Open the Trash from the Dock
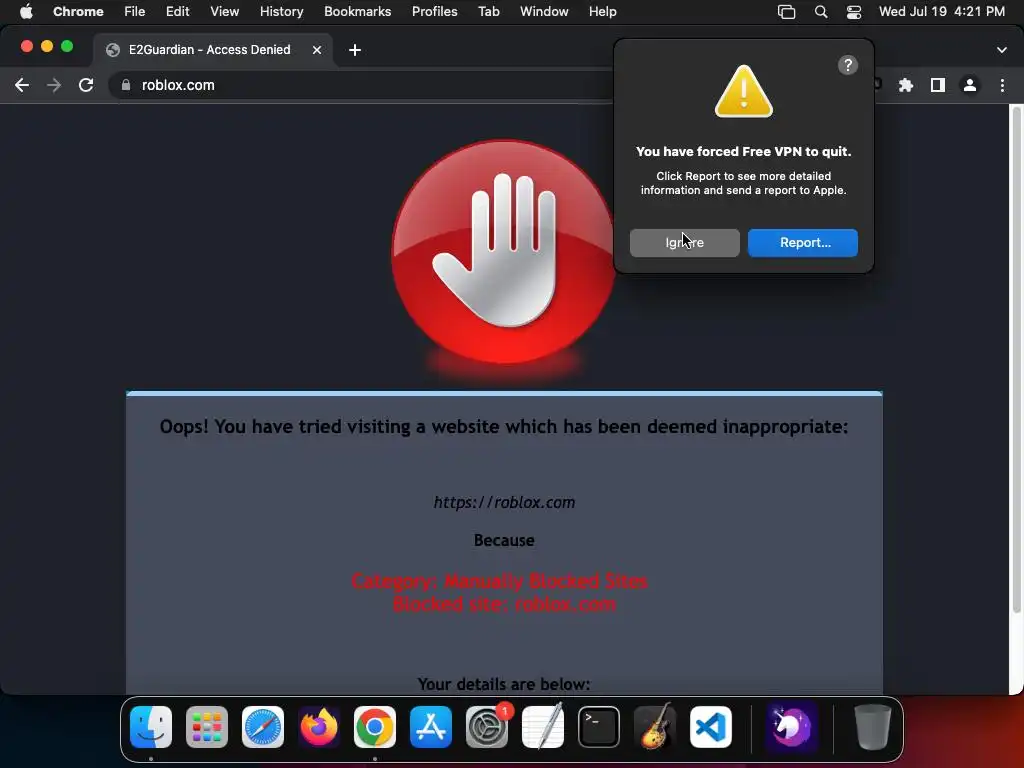Screen dimensions: 1024x768 pyautogui.click(x=872, y=727)
